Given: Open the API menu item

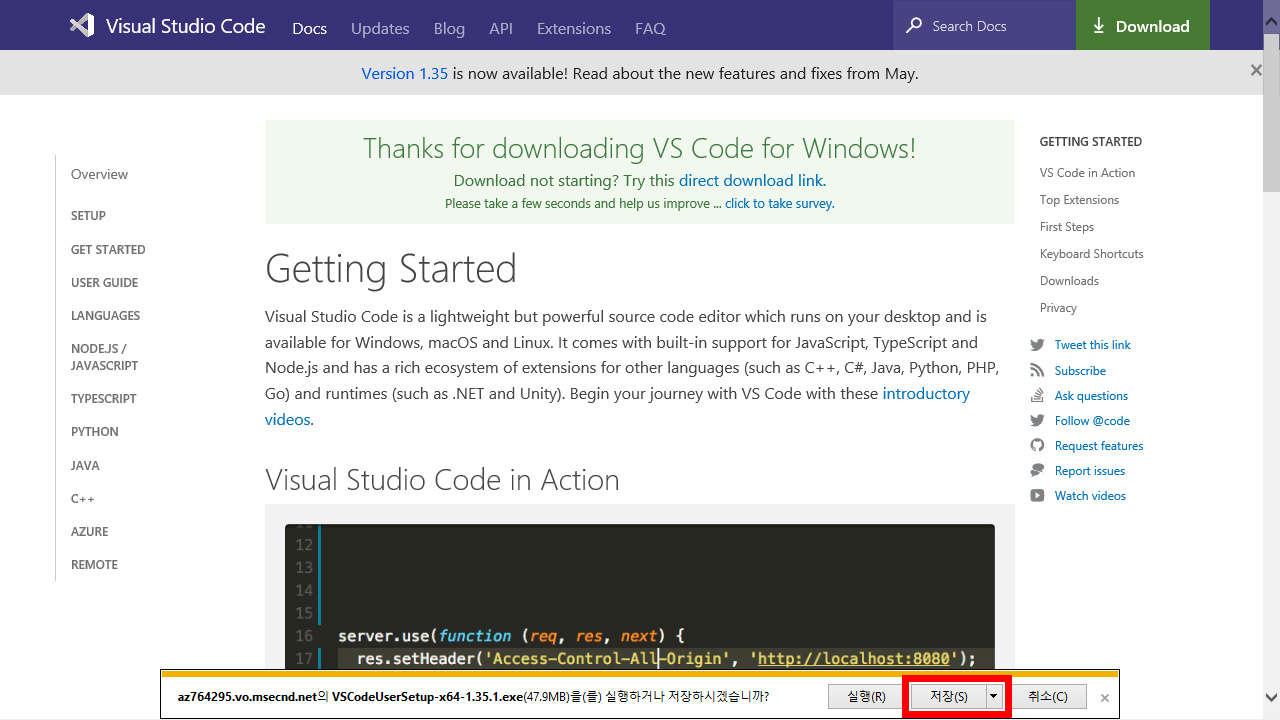Looking at the screenshot, I should 501,28.
